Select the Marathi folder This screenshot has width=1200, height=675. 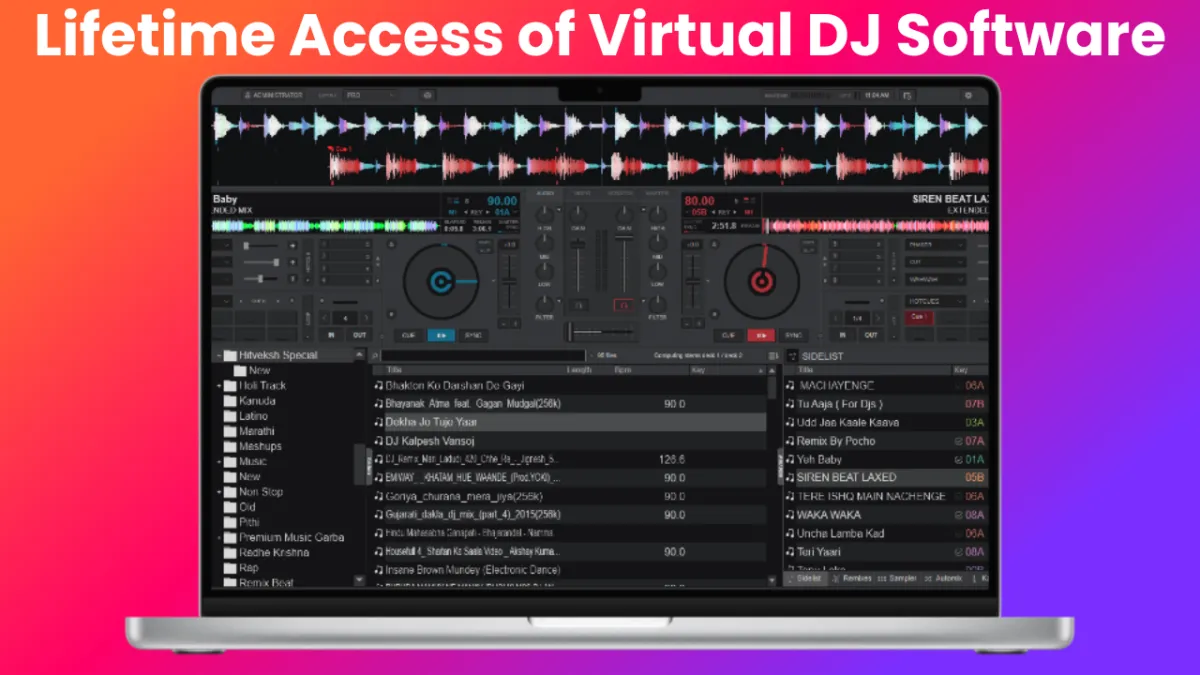pos(249,431)
